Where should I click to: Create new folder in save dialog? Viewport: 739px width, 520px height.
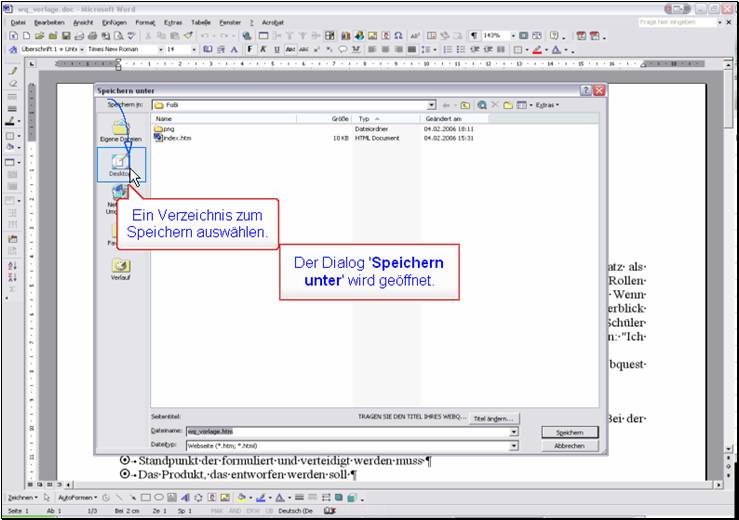pos(508,105)
